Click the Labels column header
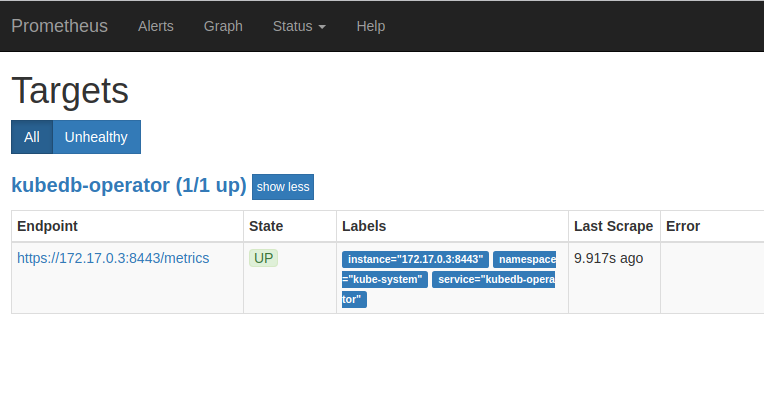 pyautogui.click(x=363, y=226)
